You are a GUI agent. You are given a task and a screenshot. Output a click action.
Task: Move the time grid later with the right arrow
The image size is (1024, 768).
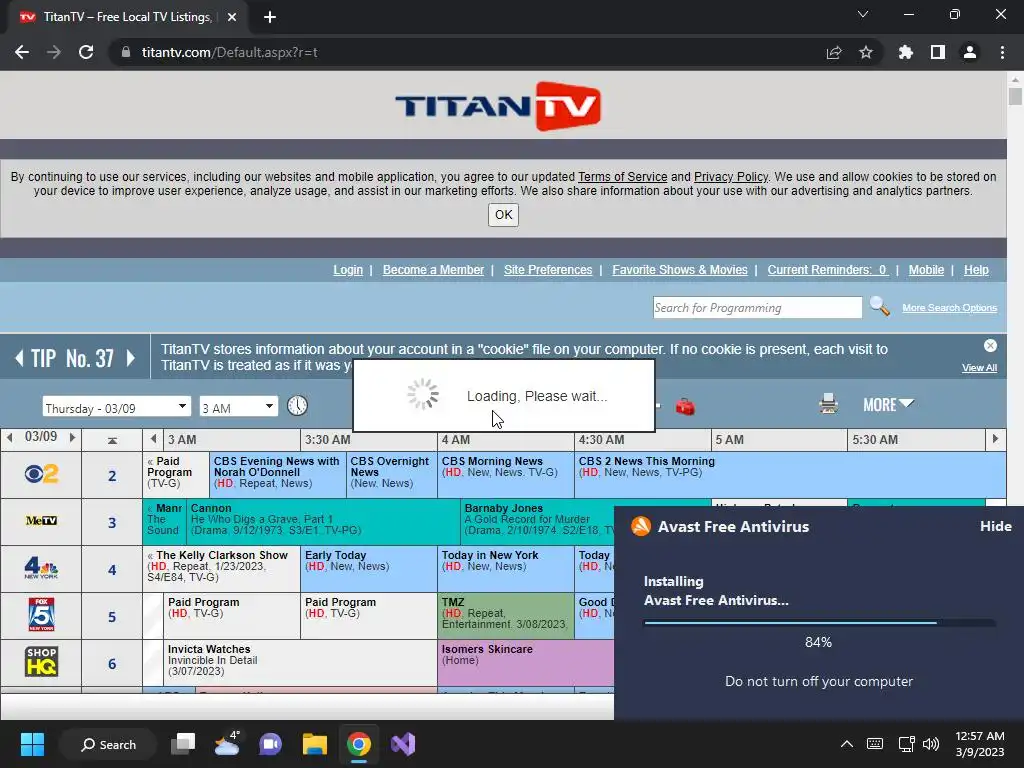point(995,439)
